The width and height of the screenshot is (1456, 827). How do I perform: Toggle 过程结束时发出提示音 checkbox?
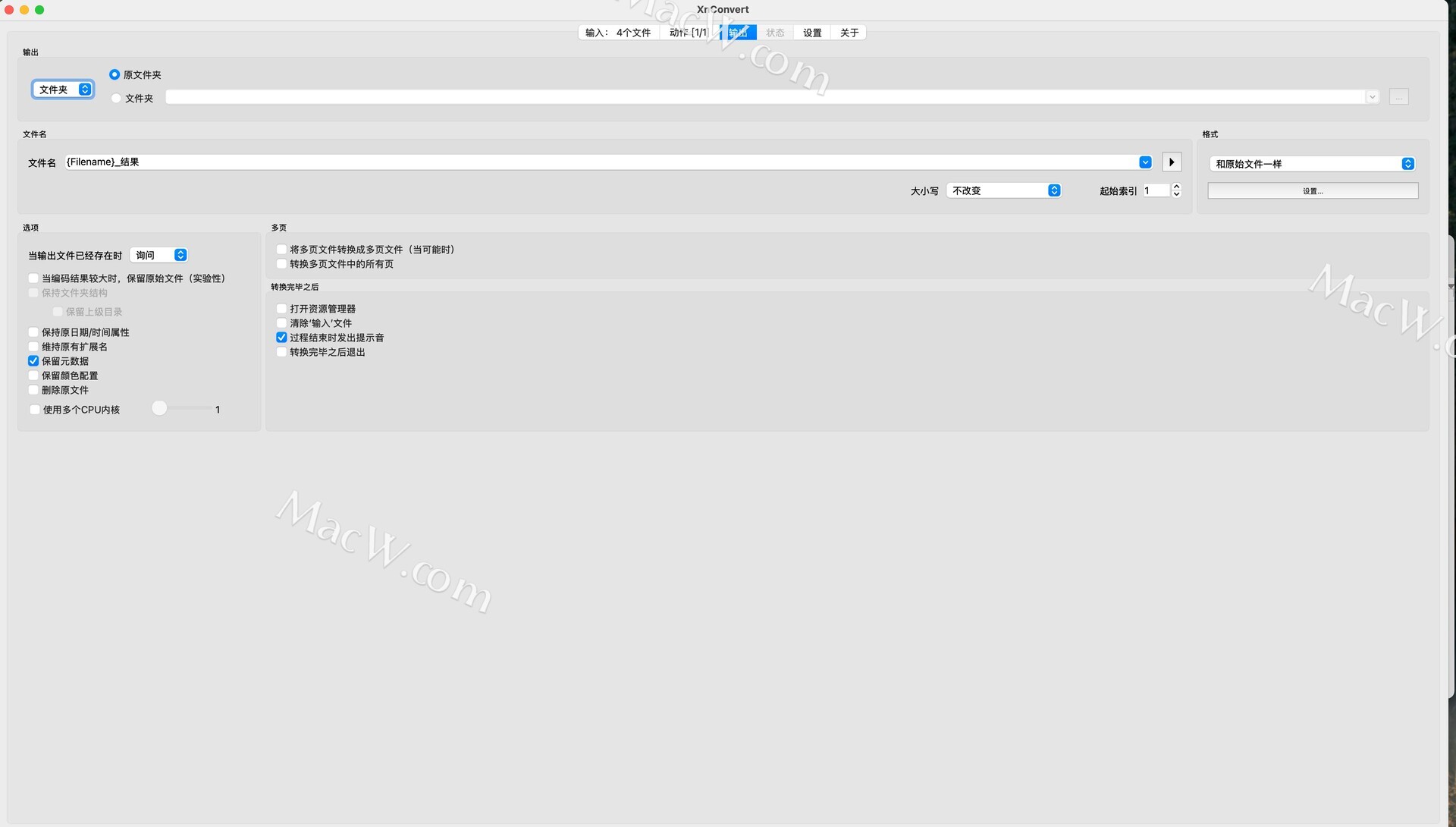click(x=281, y=338)
